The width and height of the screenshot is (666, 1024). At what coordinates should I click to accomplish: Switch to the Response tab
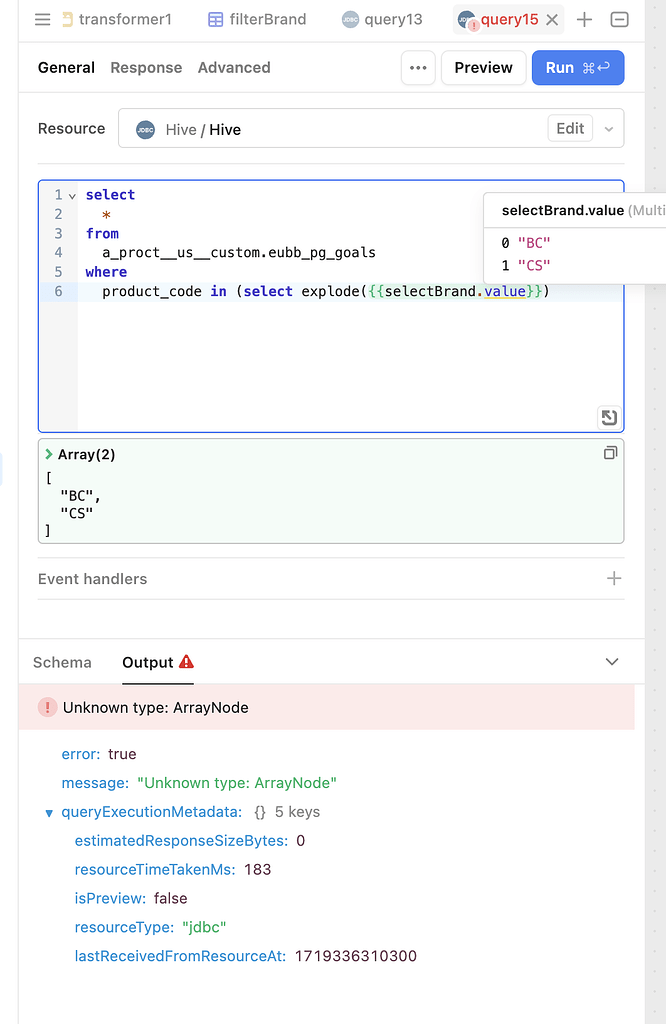click(146, 68)
